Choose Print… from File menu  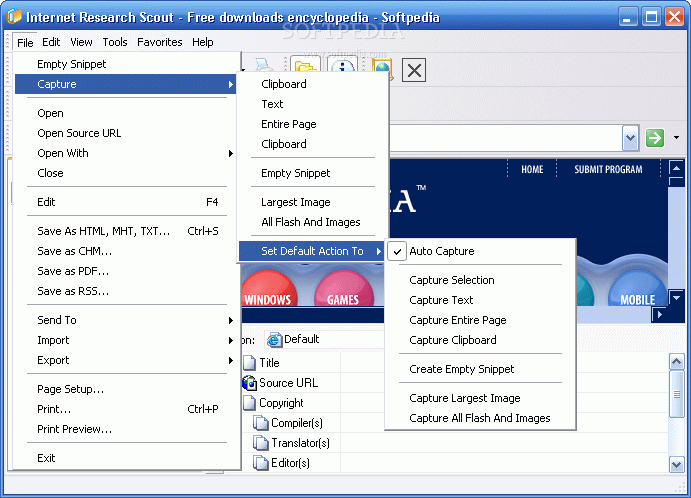click(x=126, y=409)
